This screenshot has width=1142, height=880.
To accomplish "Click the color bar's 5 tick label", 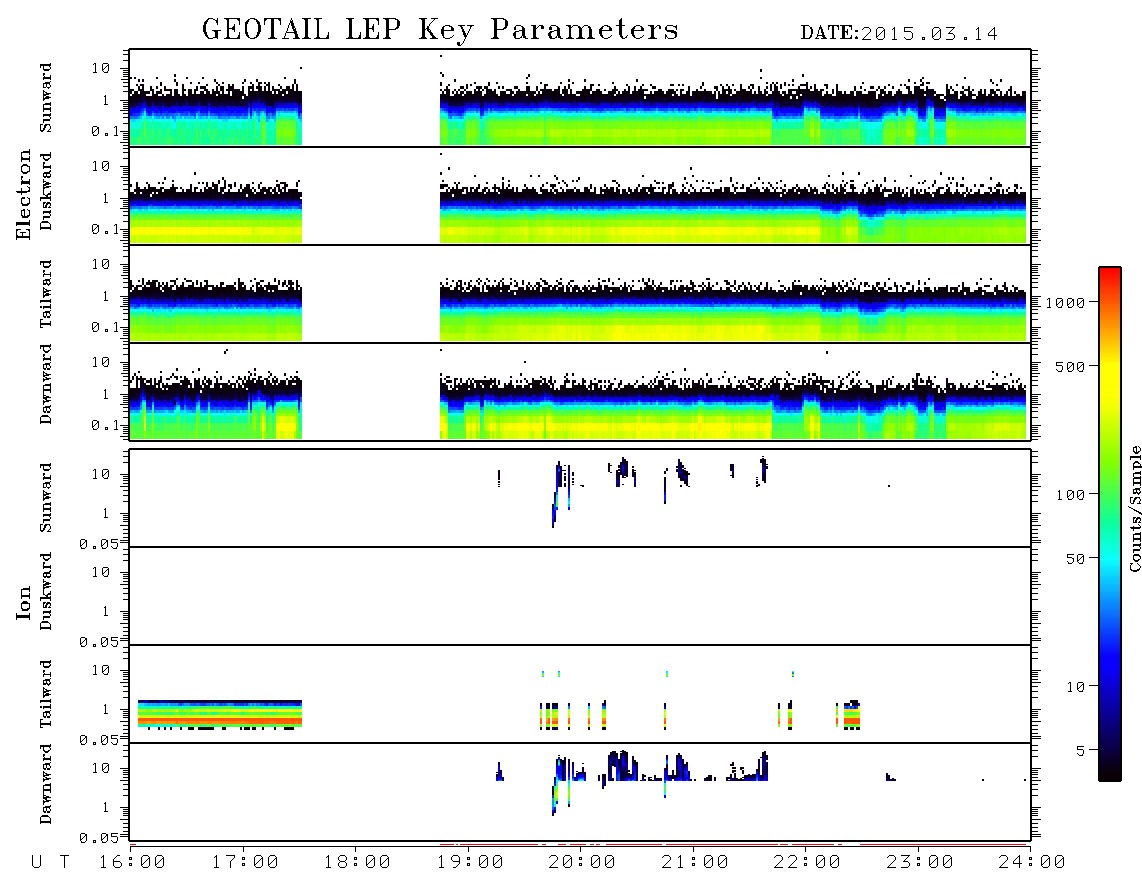I will coord(1080,751).
